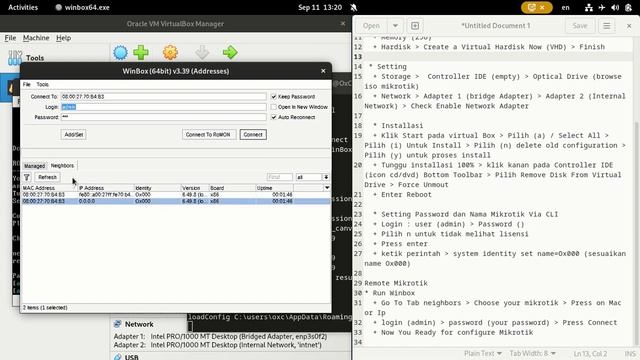Open the File menu in WinBox
Screen dimensions: 640x360
27,84
